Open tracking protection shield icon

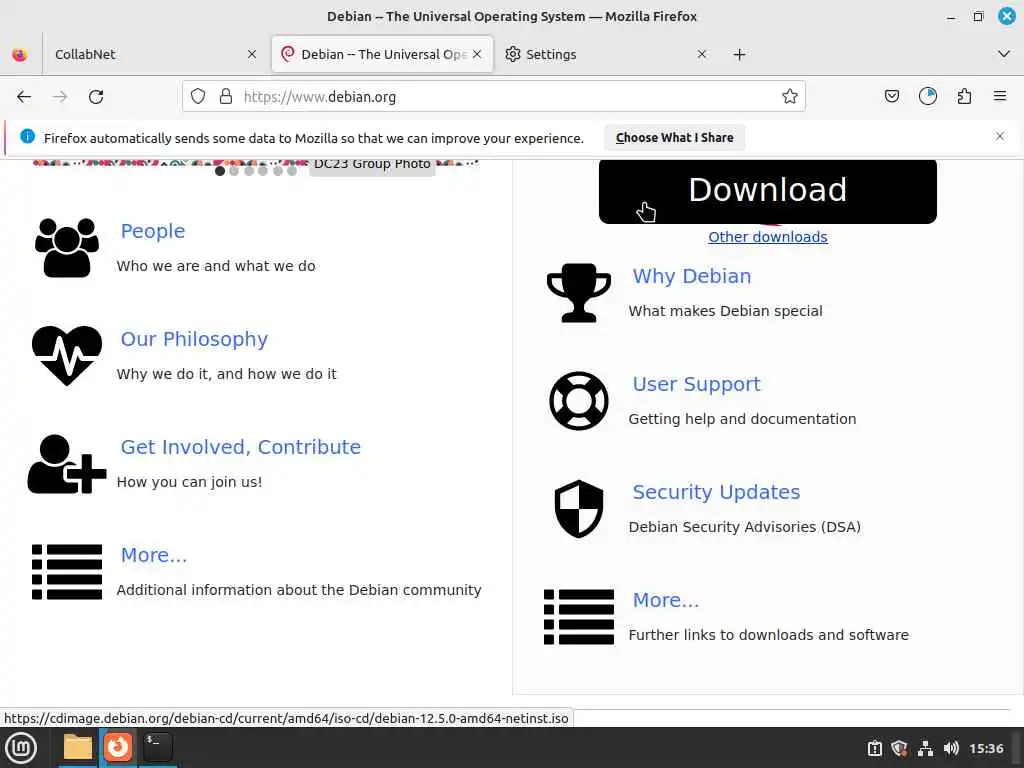(x=198, y=97)
